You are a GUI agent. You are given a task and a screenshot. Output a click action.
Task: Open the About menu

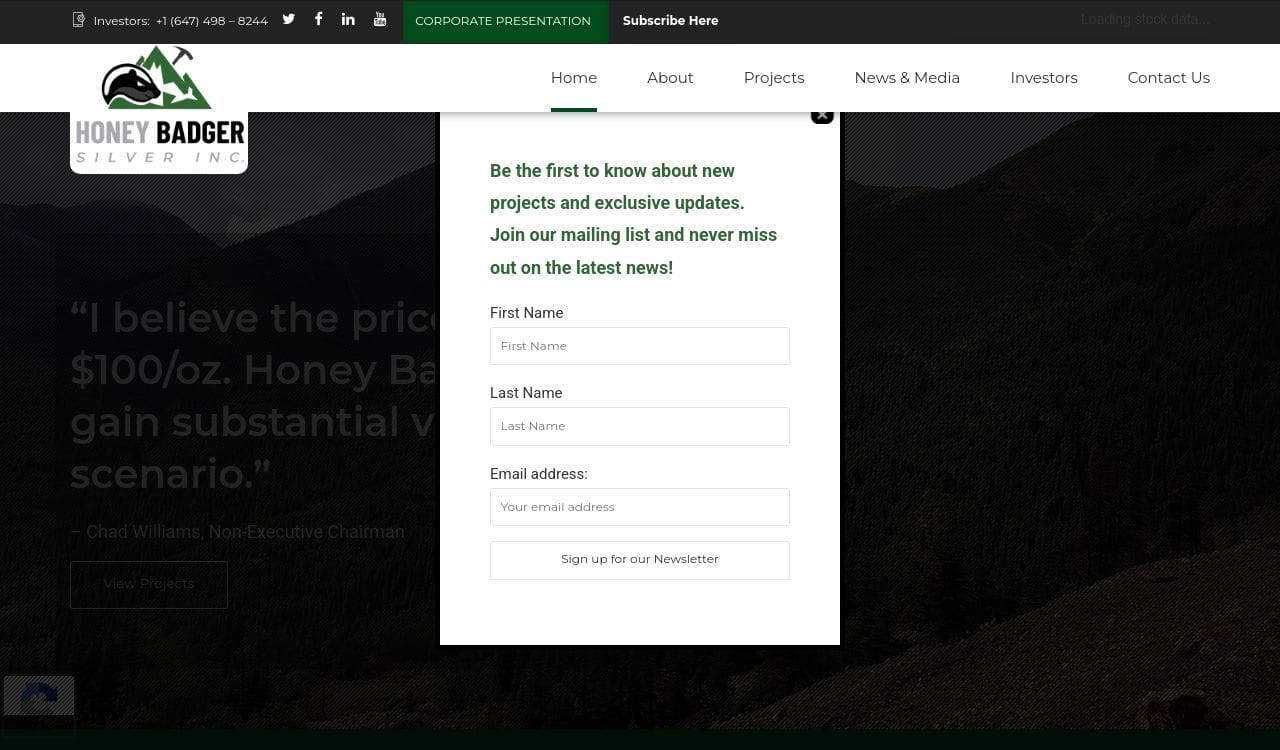click(670, 78)
